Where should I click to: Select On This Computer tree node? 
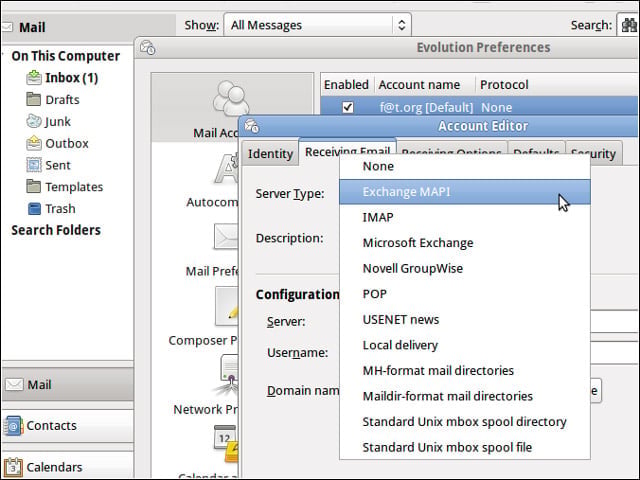click(65, 56)
